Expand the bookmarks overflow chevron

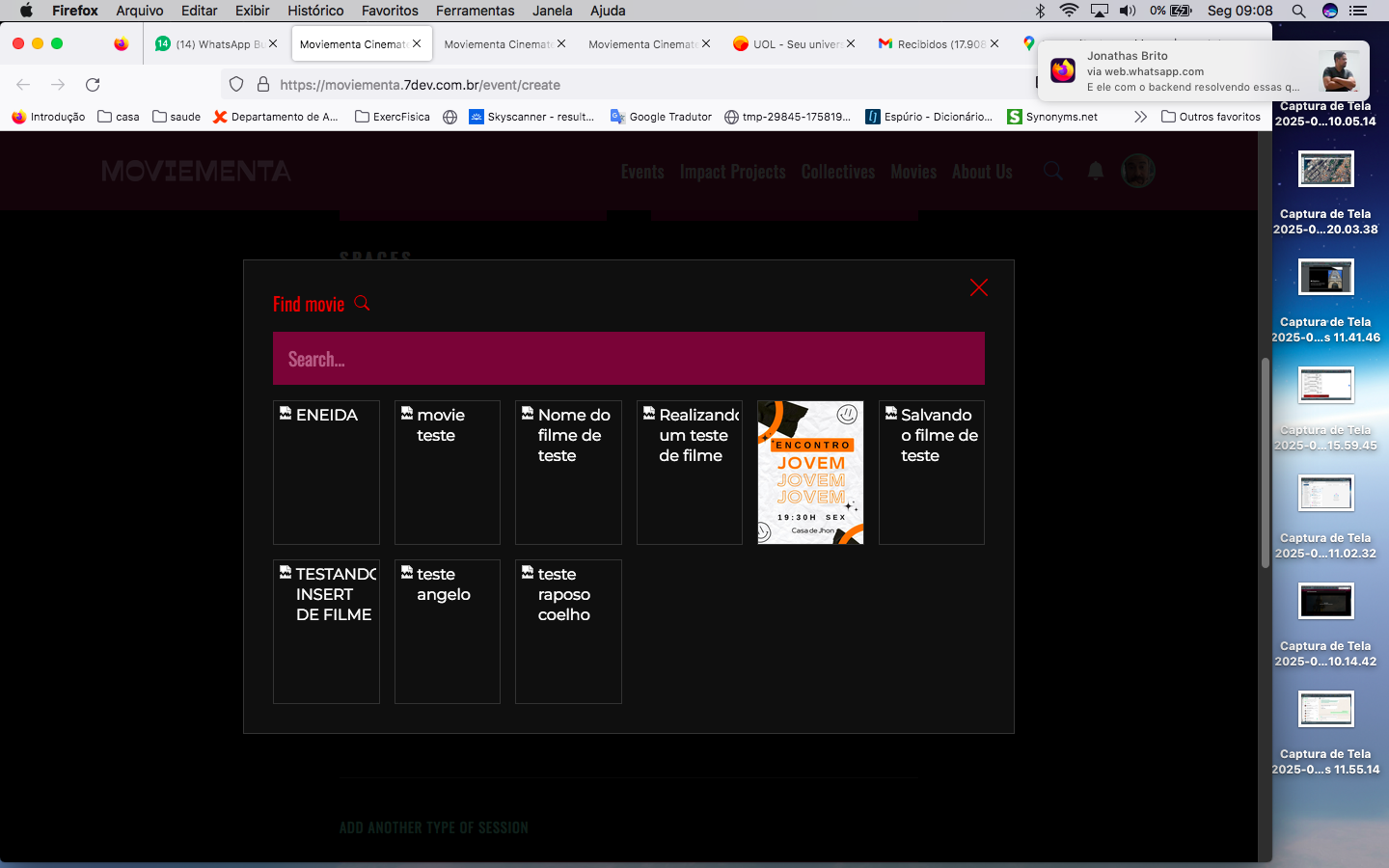tap(1140, 117)
